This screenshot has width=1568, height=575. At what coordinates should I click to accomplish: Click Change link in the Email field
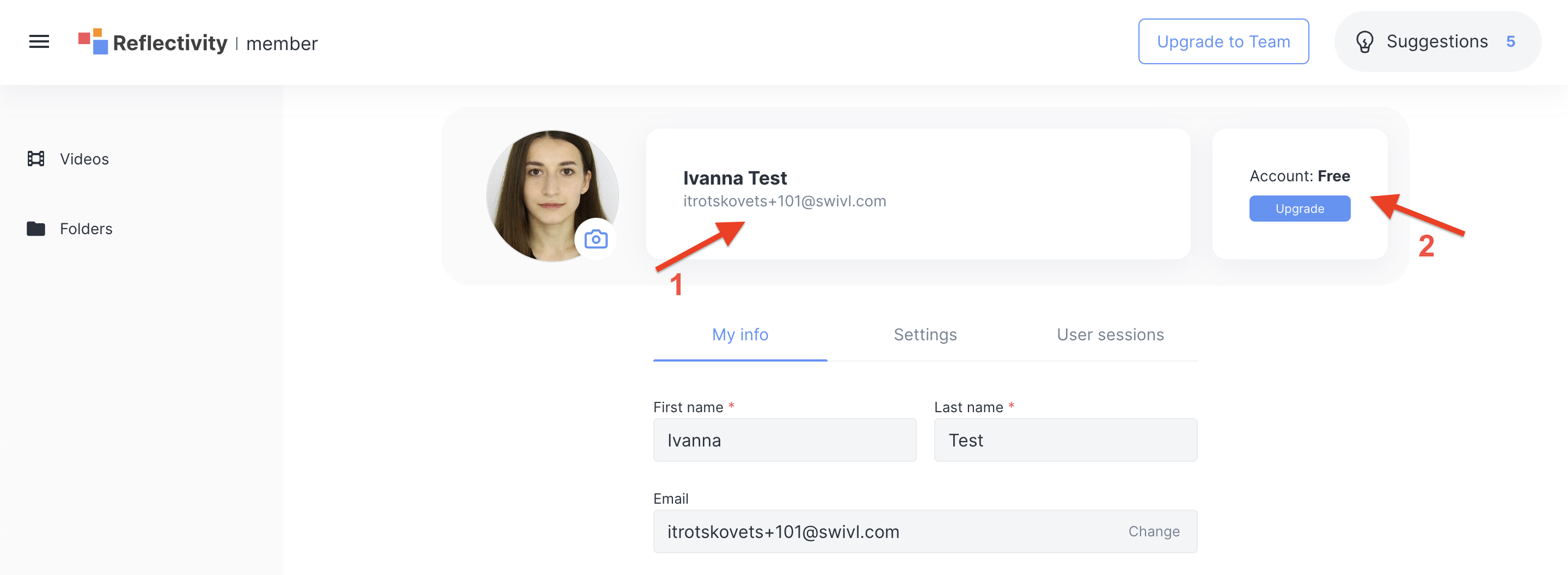(1154, 531)
